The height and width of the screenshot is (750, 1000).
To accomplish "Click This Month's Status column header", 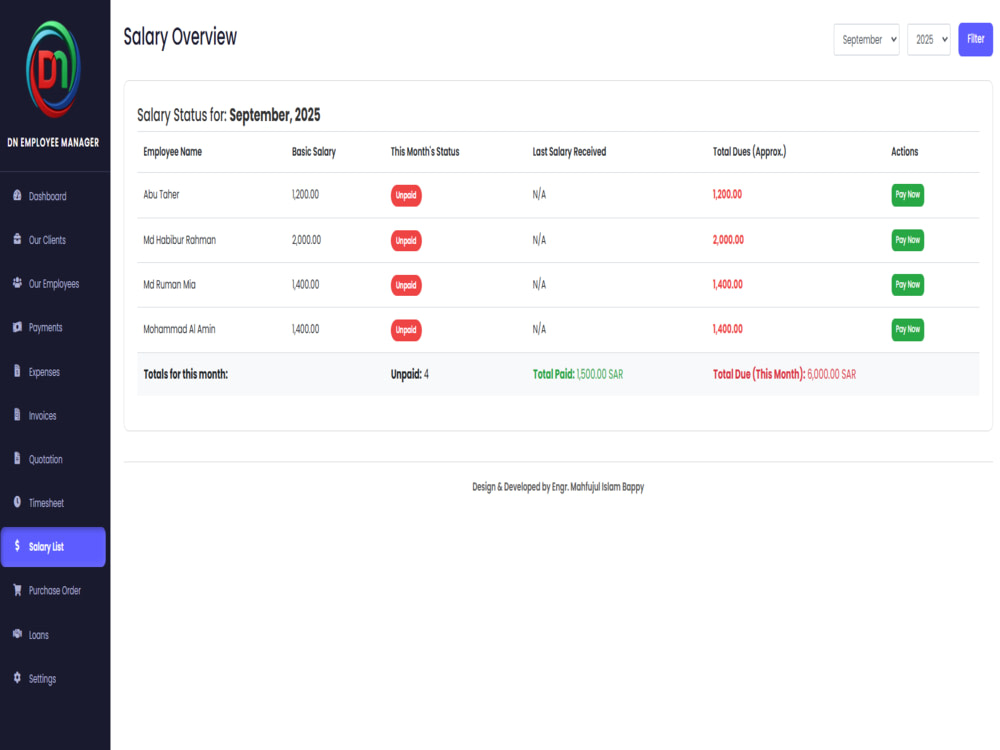I will pos(425,152).
